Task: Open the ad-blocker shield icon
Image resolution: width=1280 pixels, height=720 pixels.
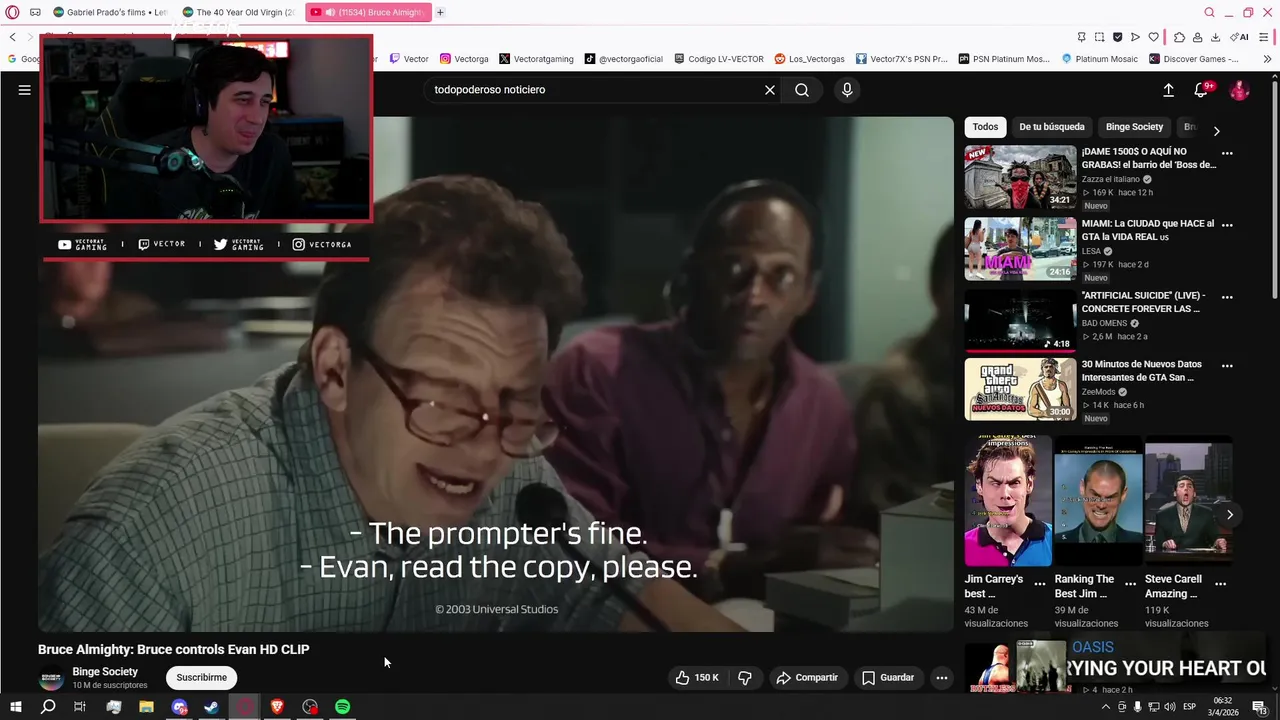Action: click(x=1117, y=37)
